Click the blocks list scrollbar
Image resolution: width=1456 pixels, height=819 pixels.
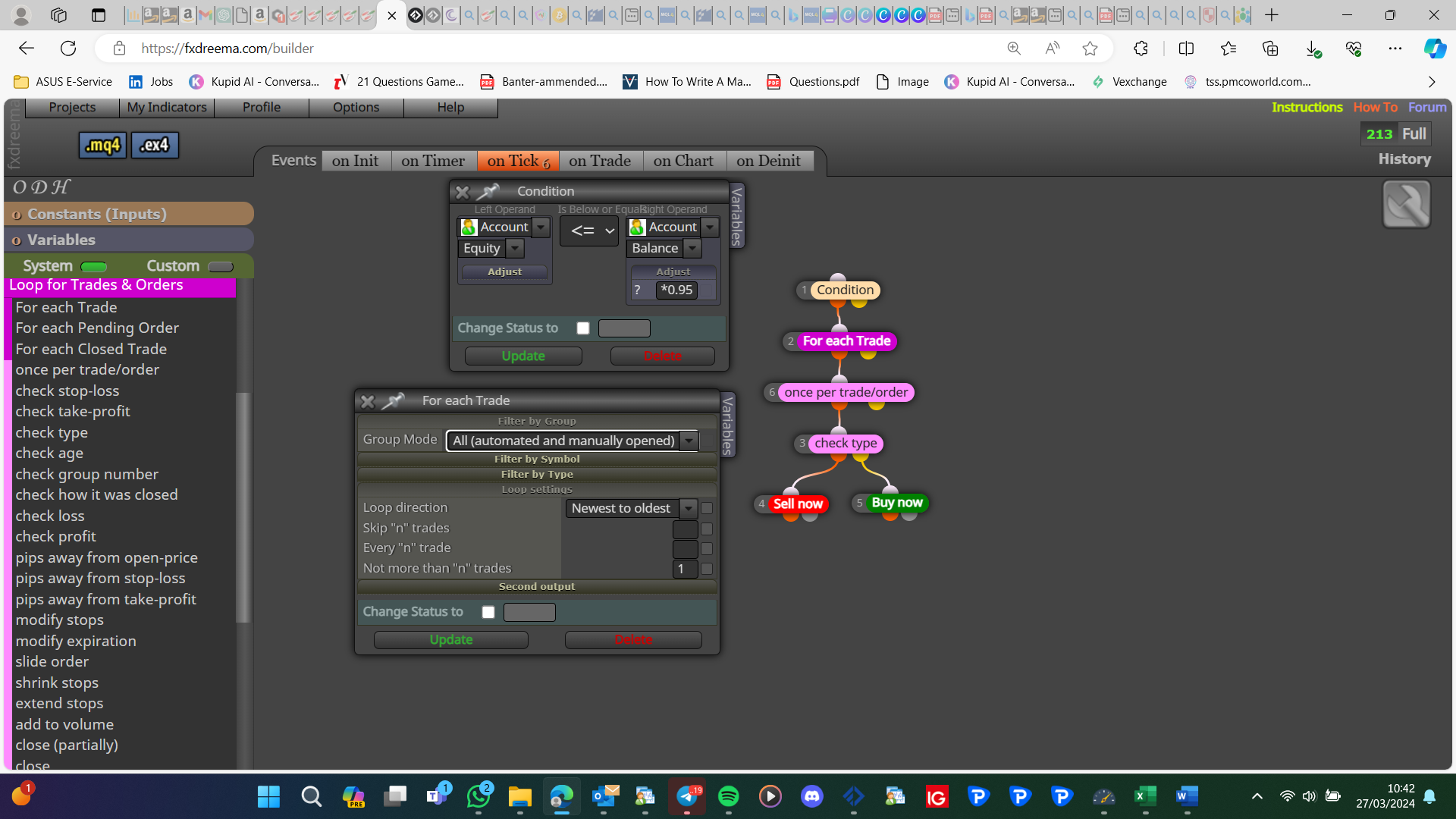(x=243, y=508)
